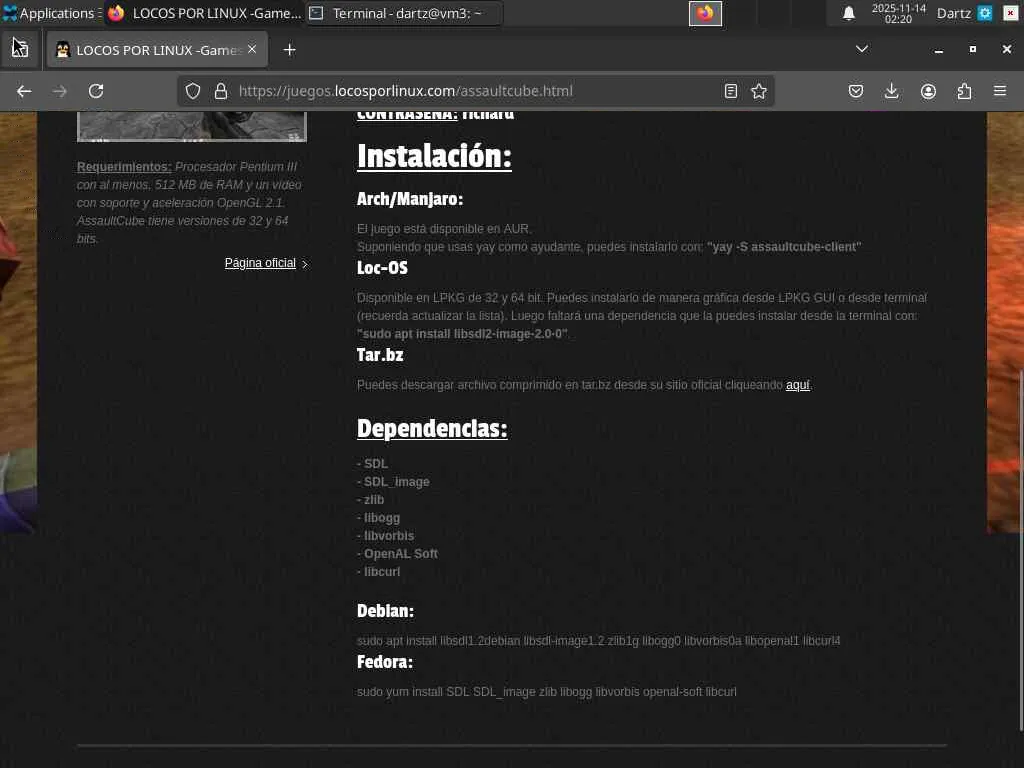
Task: Bookmark this page with the star
Action: point(759,91)
